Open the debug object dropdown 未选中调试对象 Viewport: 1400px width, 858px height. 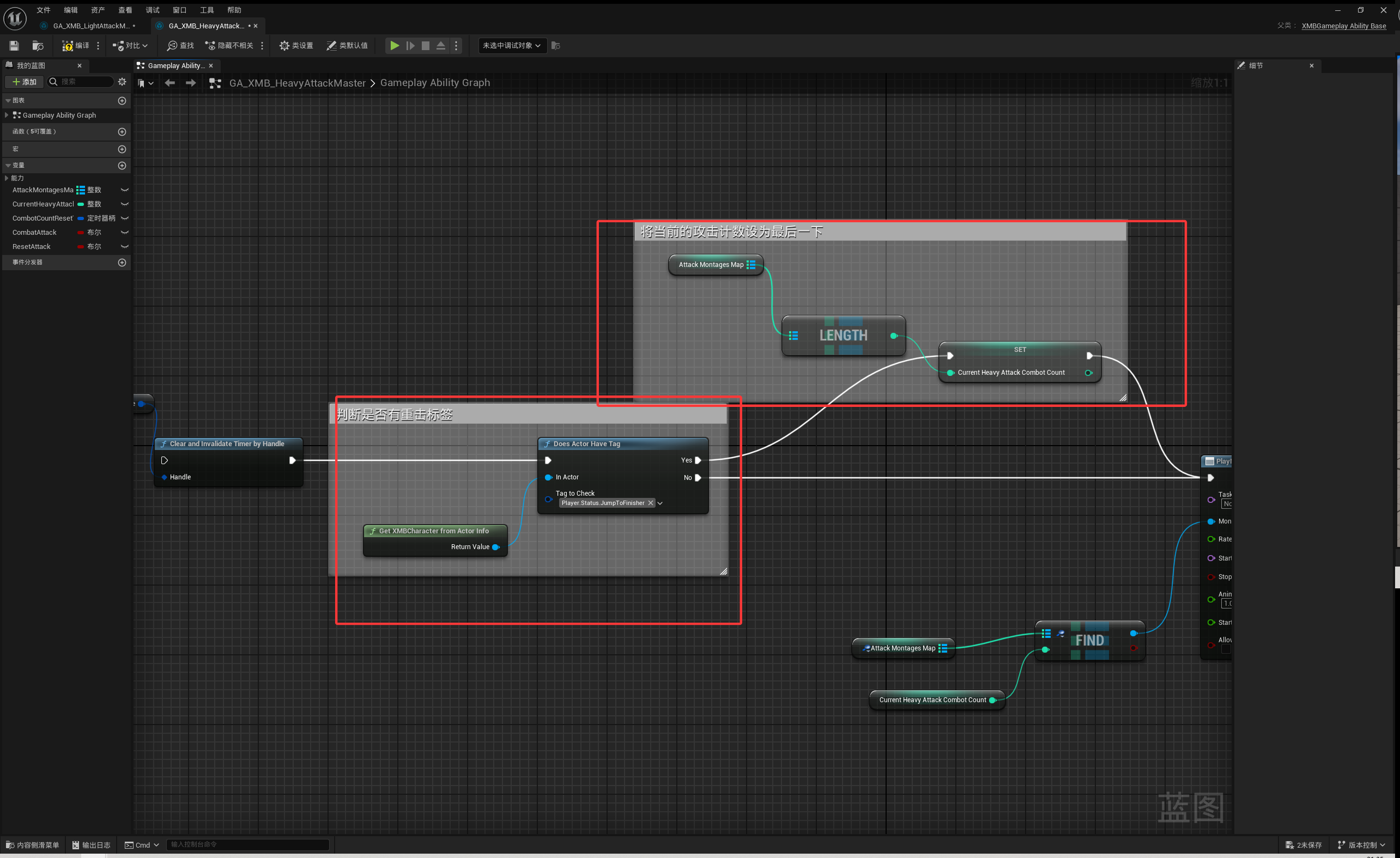[x=511, y=45]
